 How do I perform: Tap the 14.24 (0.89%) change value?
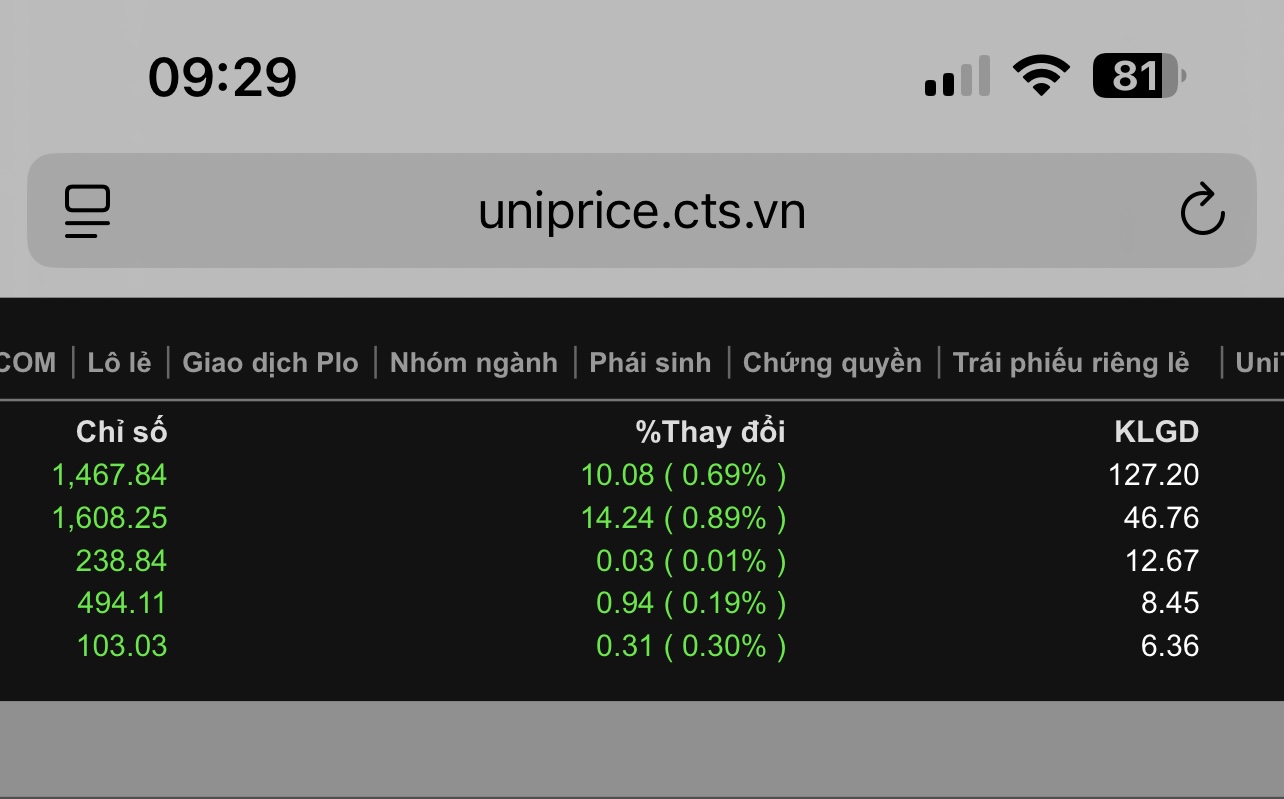click(x=683, y=518)
